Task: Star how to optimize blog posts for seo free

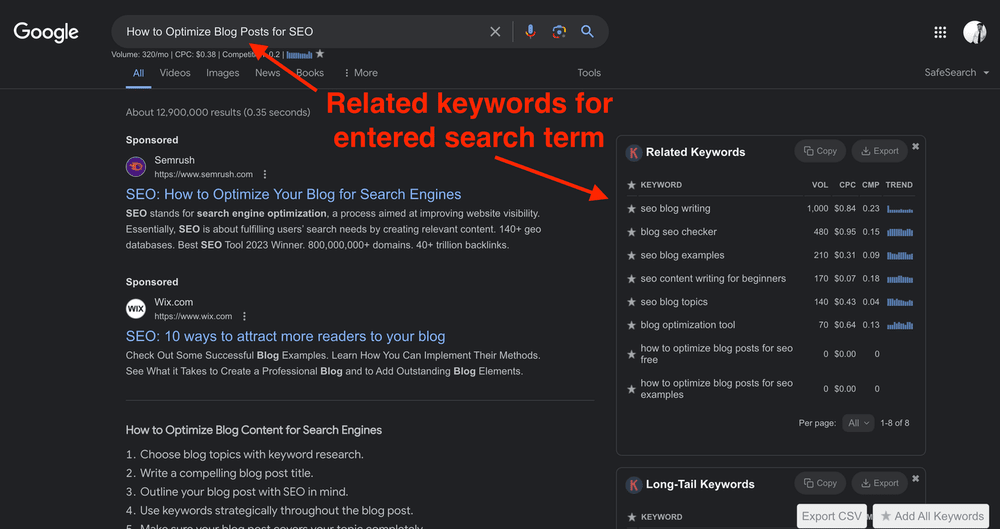Action: 631,354
